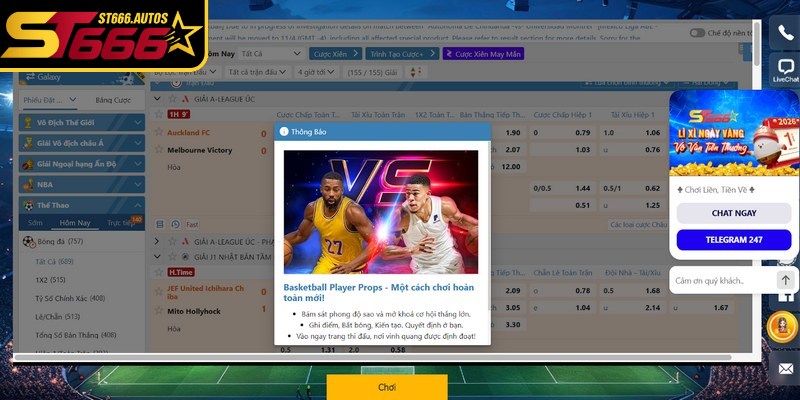Send the chat message with arrow icon
The image size is (800, 400).
click(785, 280)
